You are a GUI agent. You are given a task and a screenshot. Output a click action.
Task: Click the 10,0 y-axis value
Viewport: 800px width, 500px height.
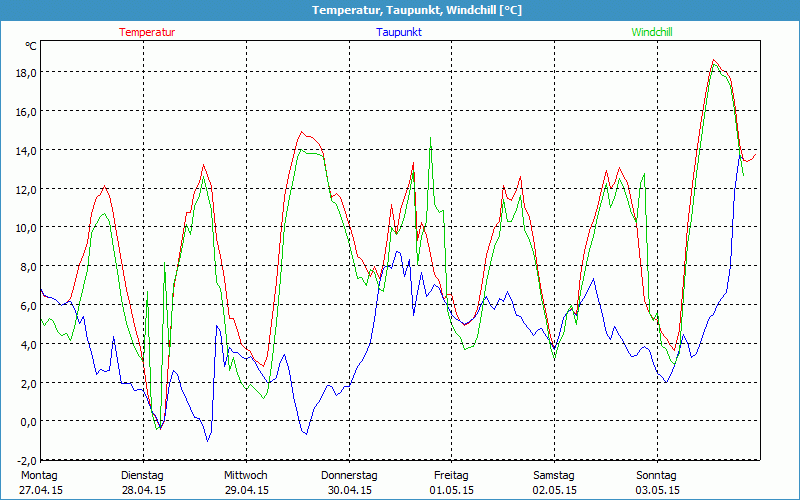point(27,228)
